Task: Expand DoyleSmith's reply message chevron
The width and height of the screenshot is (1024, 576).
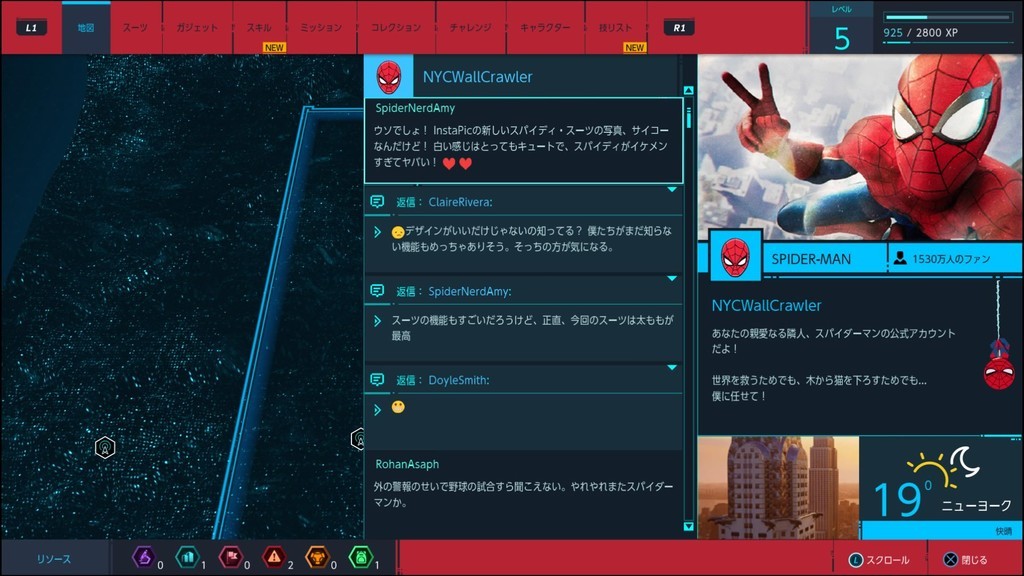Action: [377, 409]
